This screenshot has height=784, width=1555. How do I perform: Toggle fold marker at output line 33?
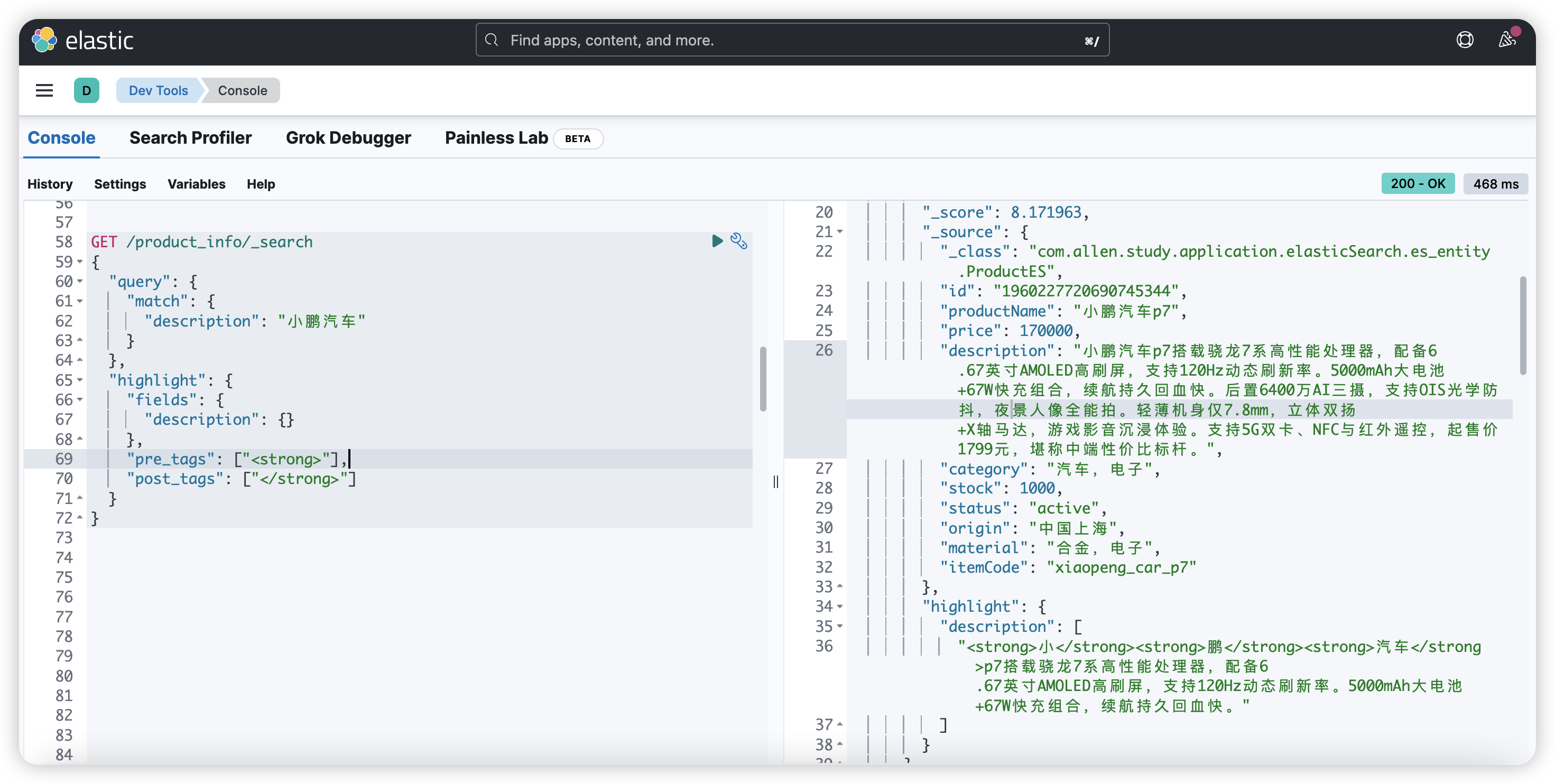coord(840,586)
